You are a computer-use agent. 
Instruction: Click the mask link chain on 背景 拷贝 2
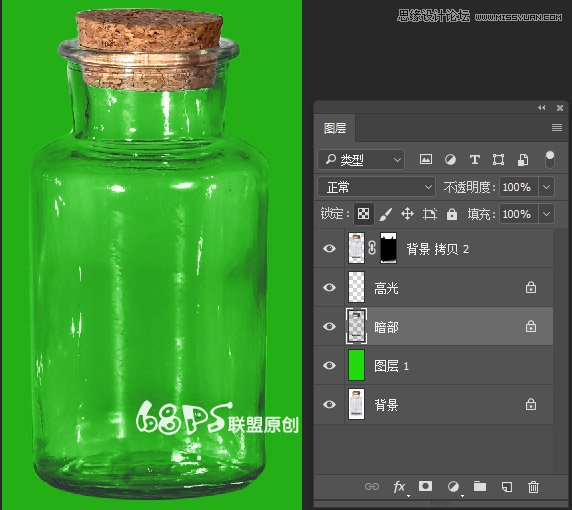pyautogui.click(x=372, y=248)
